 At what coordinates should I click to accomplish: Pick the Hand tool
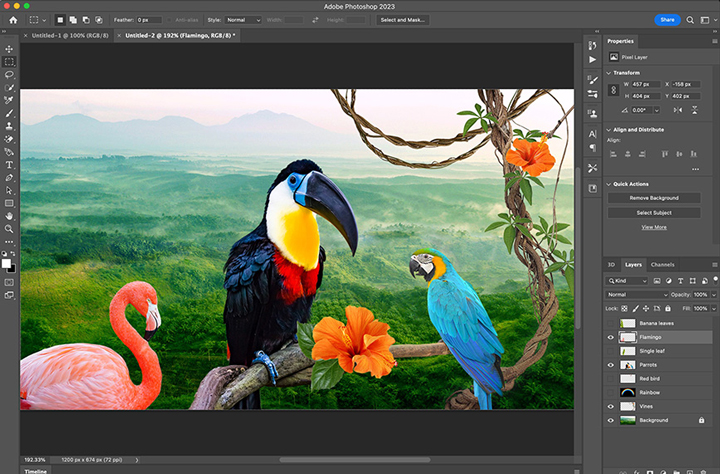click(9, 215)
